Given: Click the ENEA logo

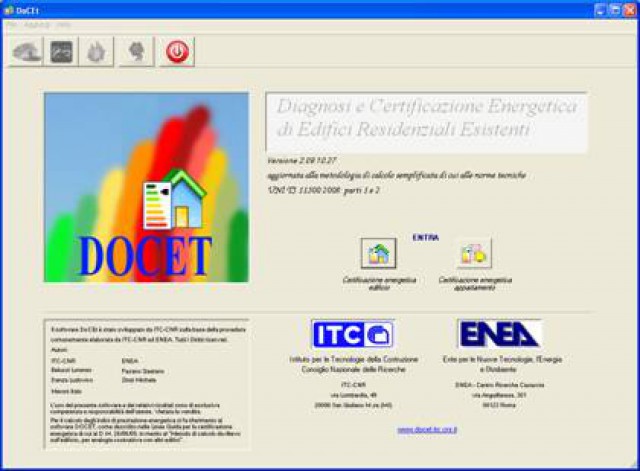Looking at the screenshot, I should tap(500, 334).
